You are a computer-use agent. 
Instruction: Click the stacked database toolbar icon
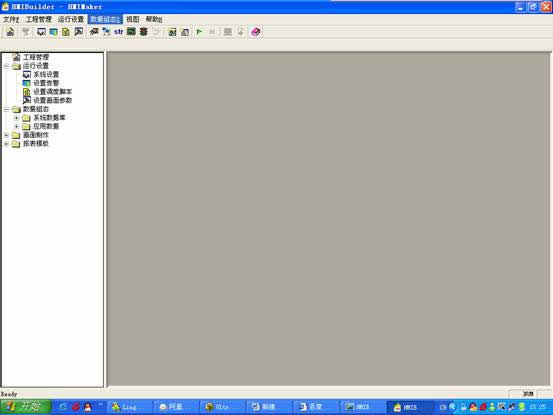144,32
